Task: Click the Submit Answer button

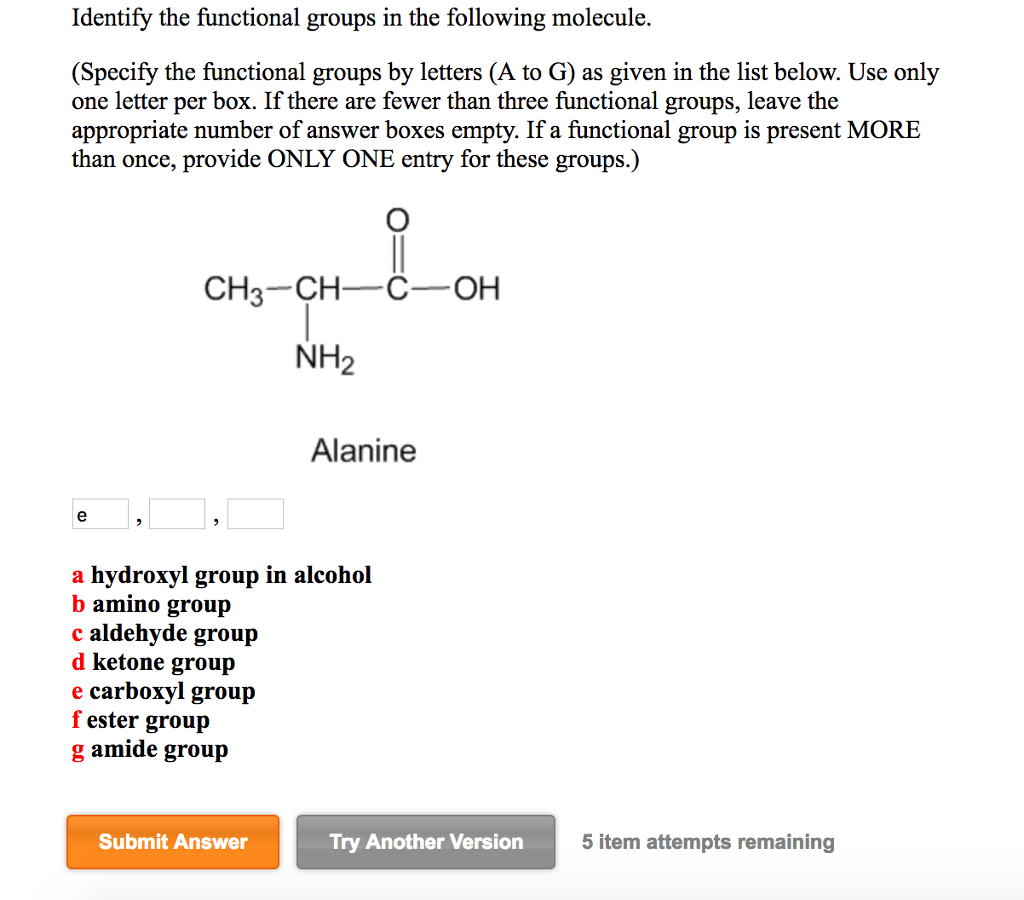Action: pyautogui.click(x=172, y=842)
